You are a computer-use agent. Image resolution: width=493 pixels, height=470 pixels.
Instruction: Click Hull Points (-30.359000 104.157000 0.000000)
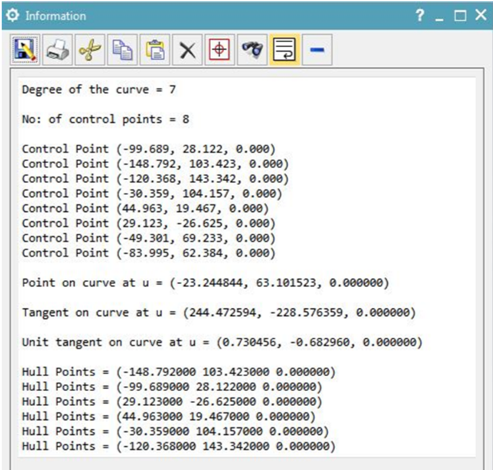point(175,431)
